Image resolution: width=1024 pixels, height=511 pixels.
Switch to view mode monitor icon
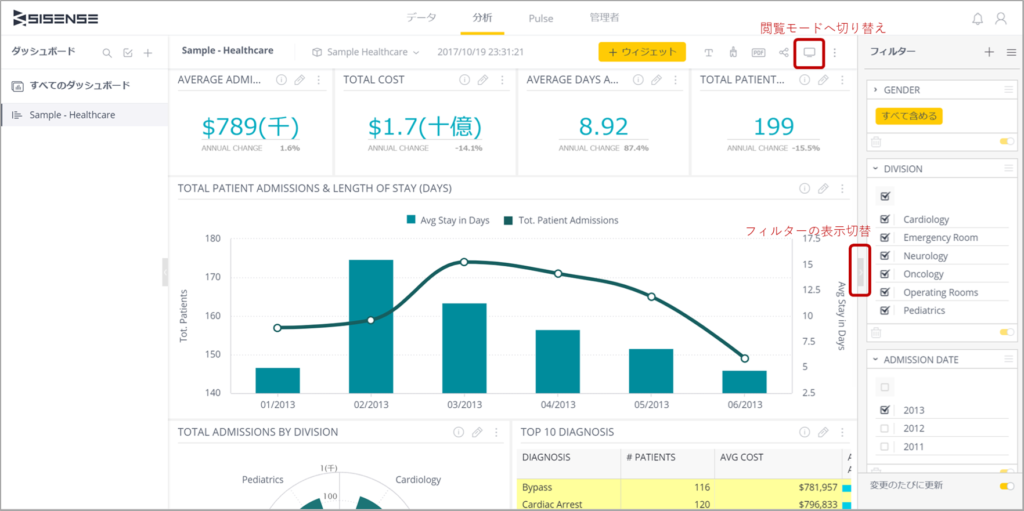(x=809, y=52)
